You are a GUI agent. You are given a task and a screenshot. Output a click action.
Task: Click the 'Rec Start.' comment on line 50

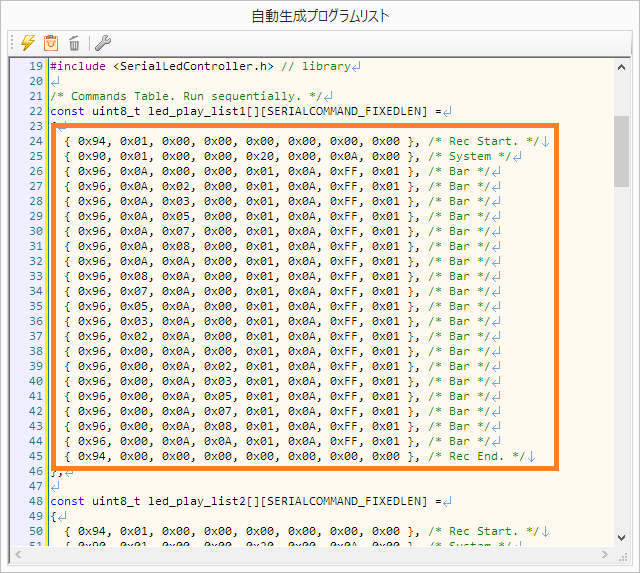[484, 532]
